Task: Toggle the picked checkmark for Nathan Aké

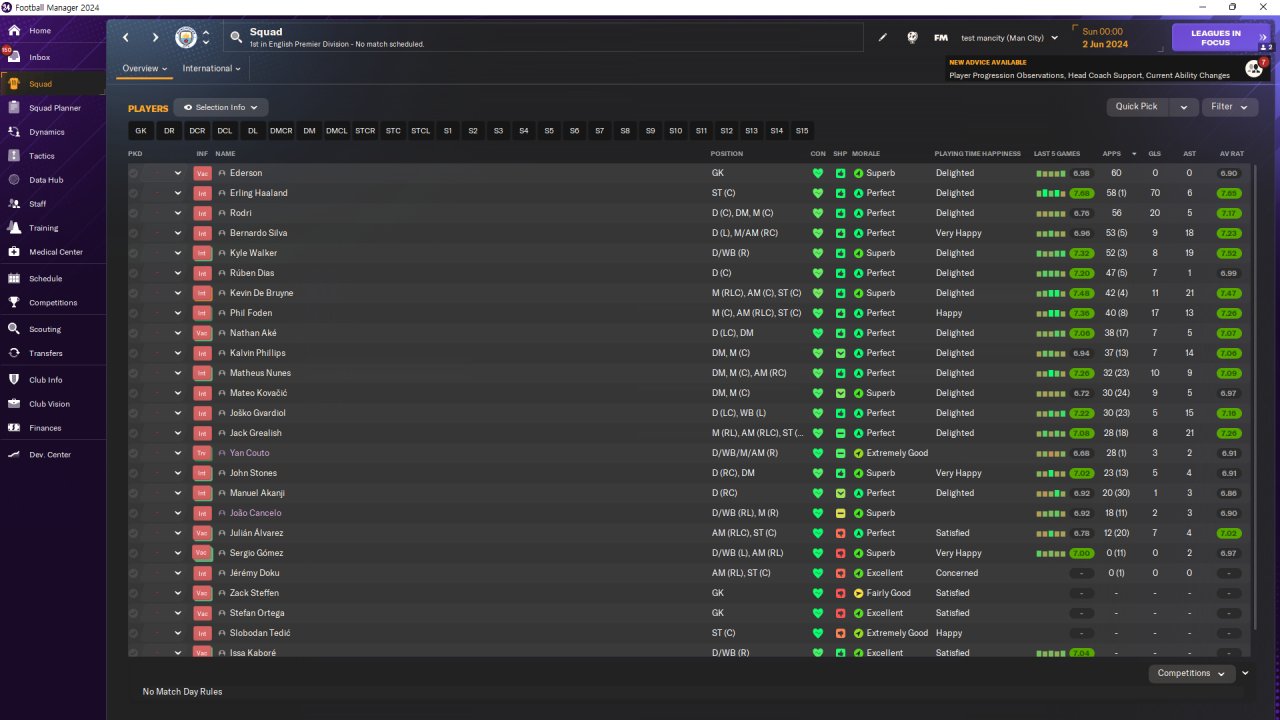Action: click(x=134, y=333)
